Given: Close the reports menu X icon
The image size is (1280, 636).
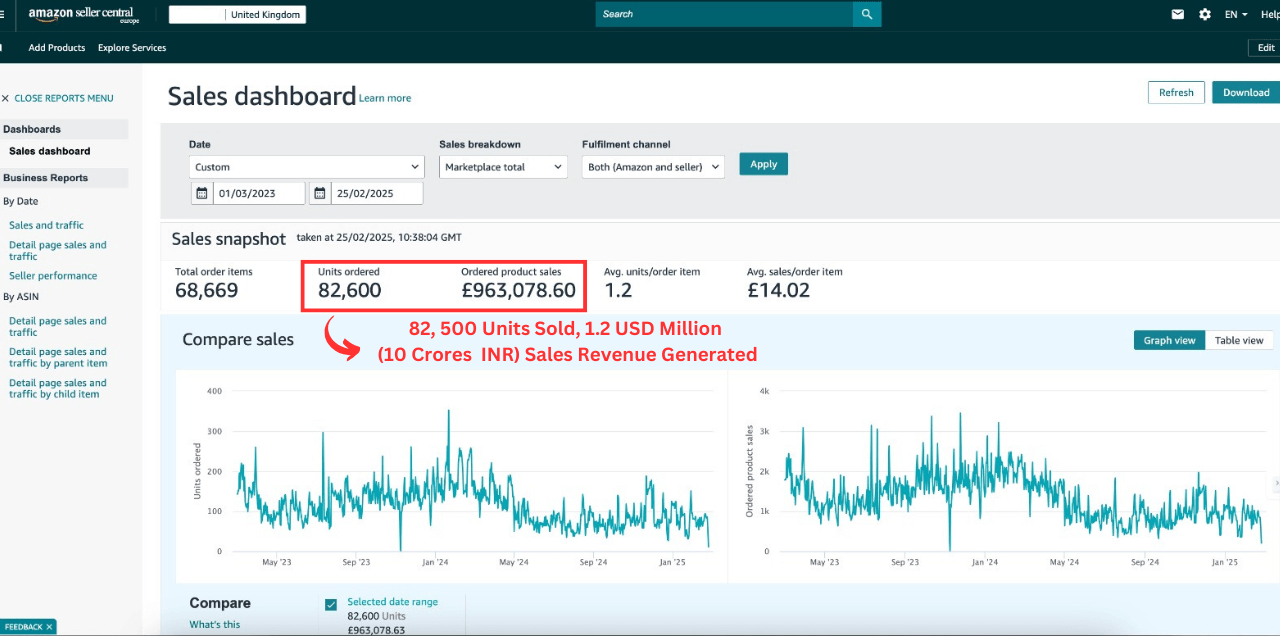Looking at the screenshot, I should 5,98.
